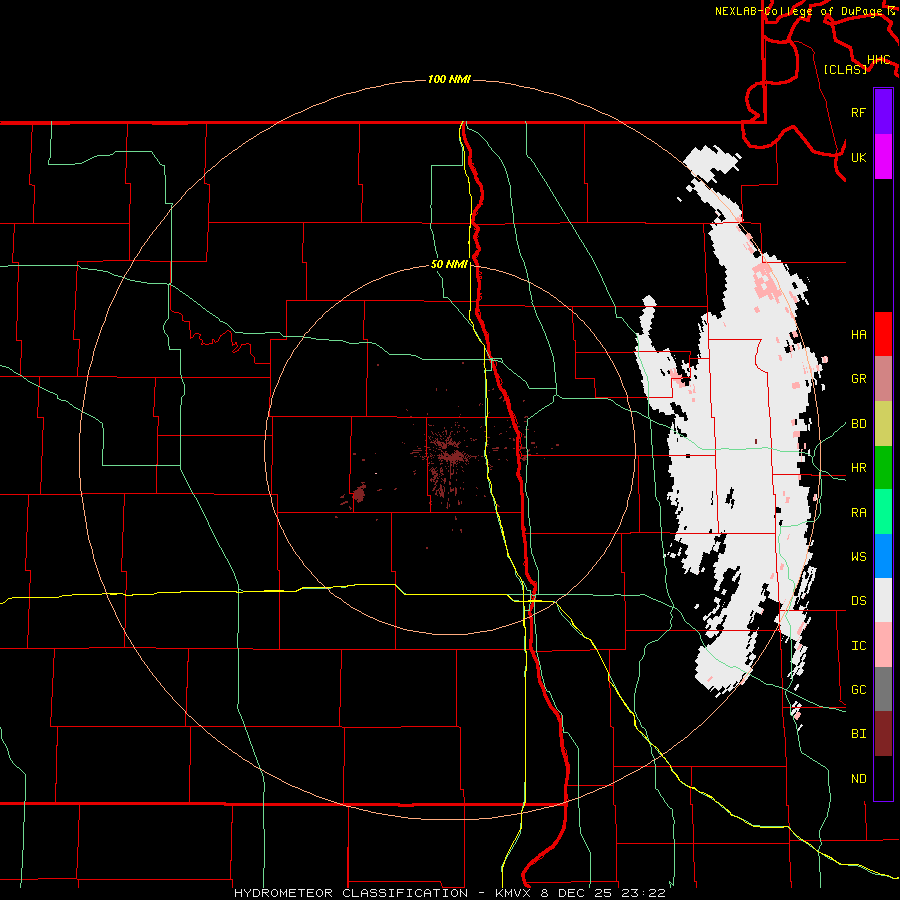Image resolution: width=900 pixels, height=900 pixels.
Task: Click the "ND" legend label
Action: (858, 778)
